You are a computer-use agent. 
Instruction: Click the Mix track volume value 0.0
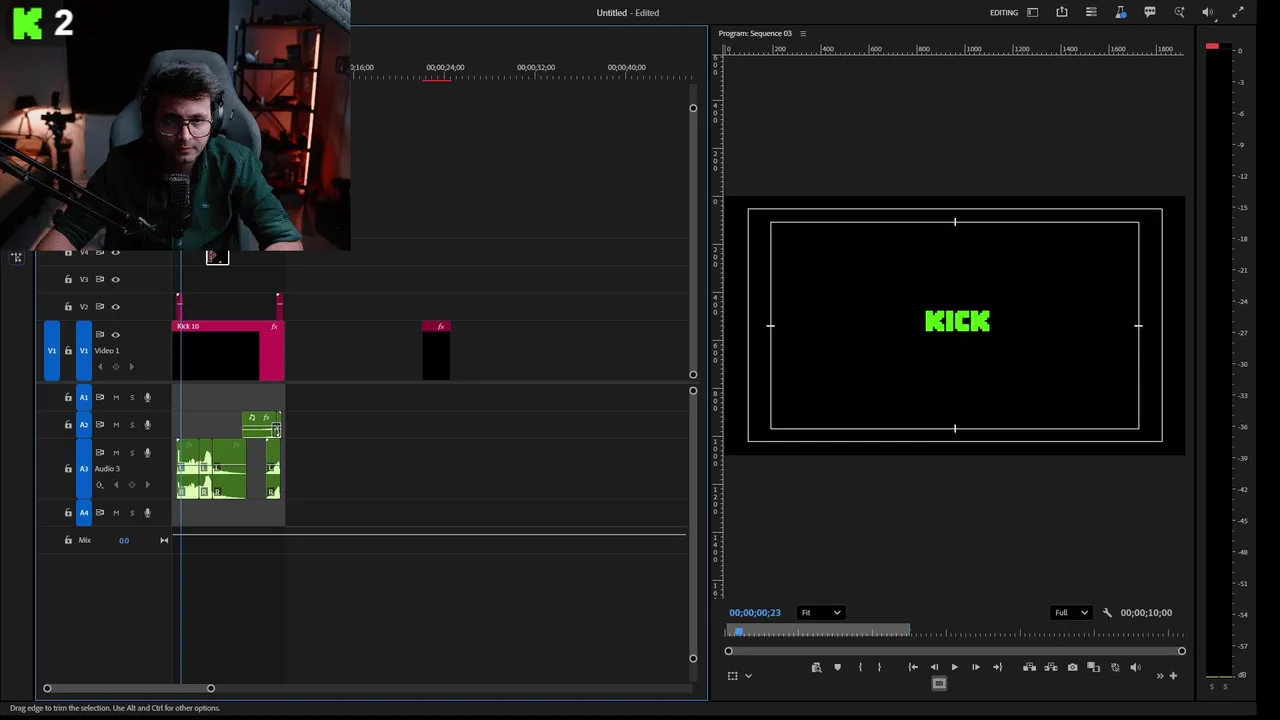[x=124, y=541]
